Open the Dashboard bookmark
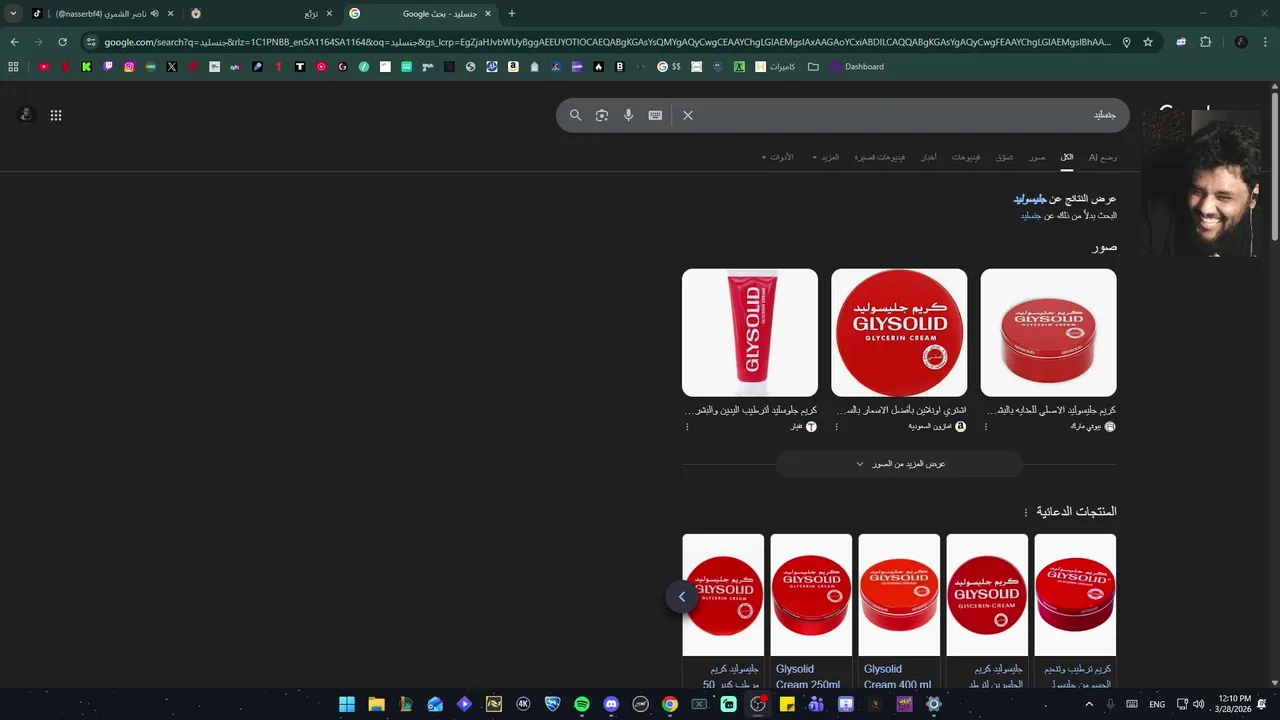This screenshot has width=1280, height=720. tap(857, 67)
